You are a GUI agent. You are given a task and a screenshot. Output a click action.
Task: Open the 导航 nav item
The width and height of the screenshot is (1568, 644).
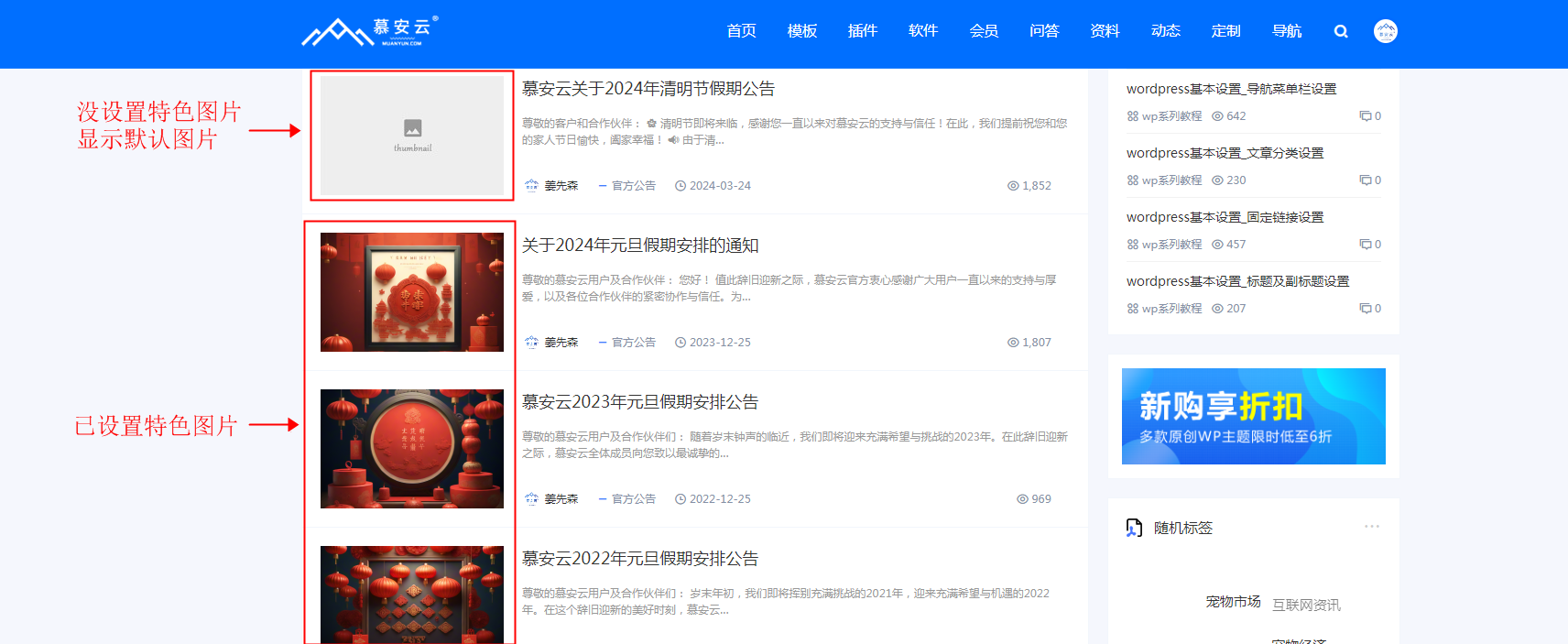(x=1287, y=31)
